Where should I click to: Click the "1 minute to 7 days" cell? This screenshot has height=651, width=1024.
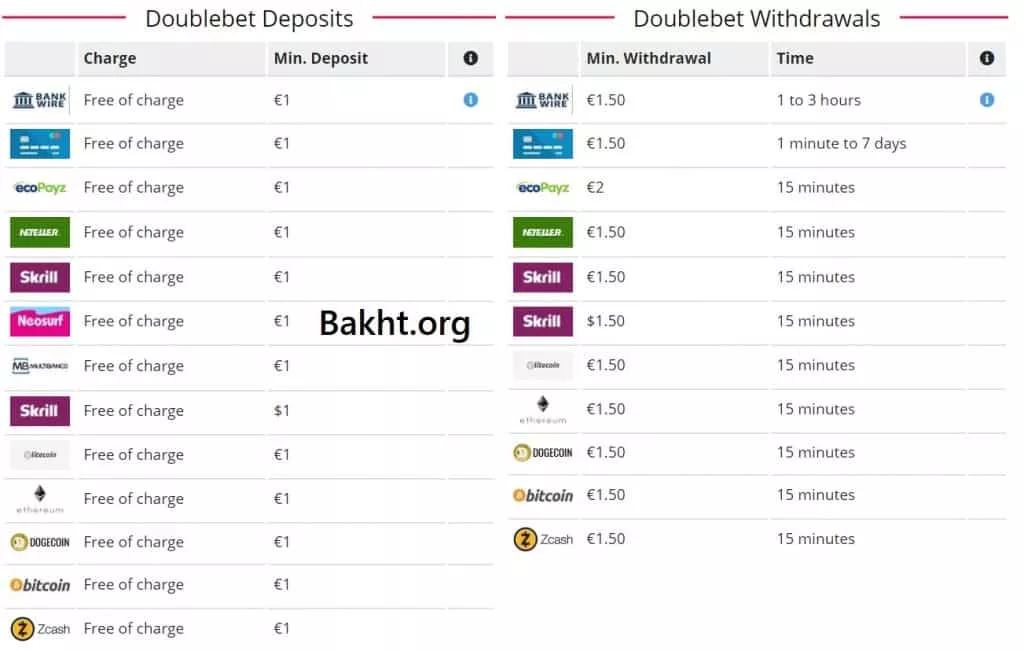click(841, 144)
